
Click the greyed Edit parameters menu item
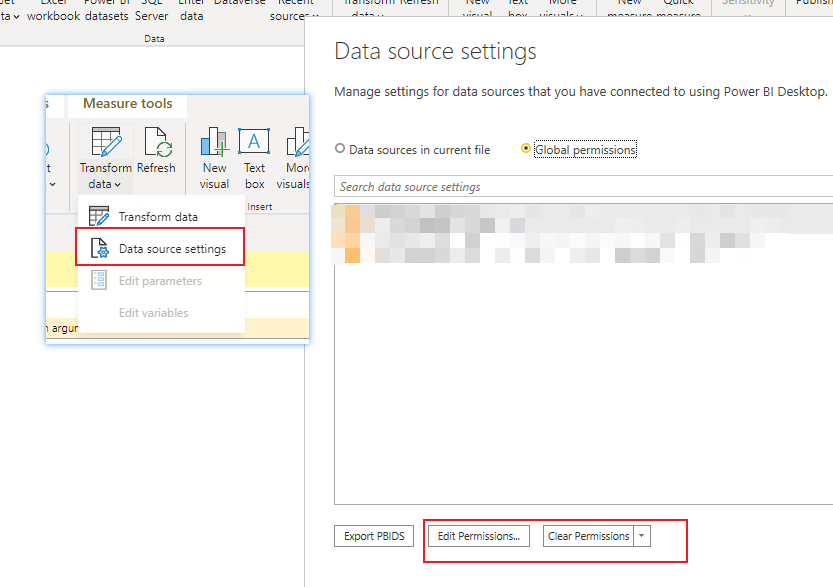tap(162, 280)
